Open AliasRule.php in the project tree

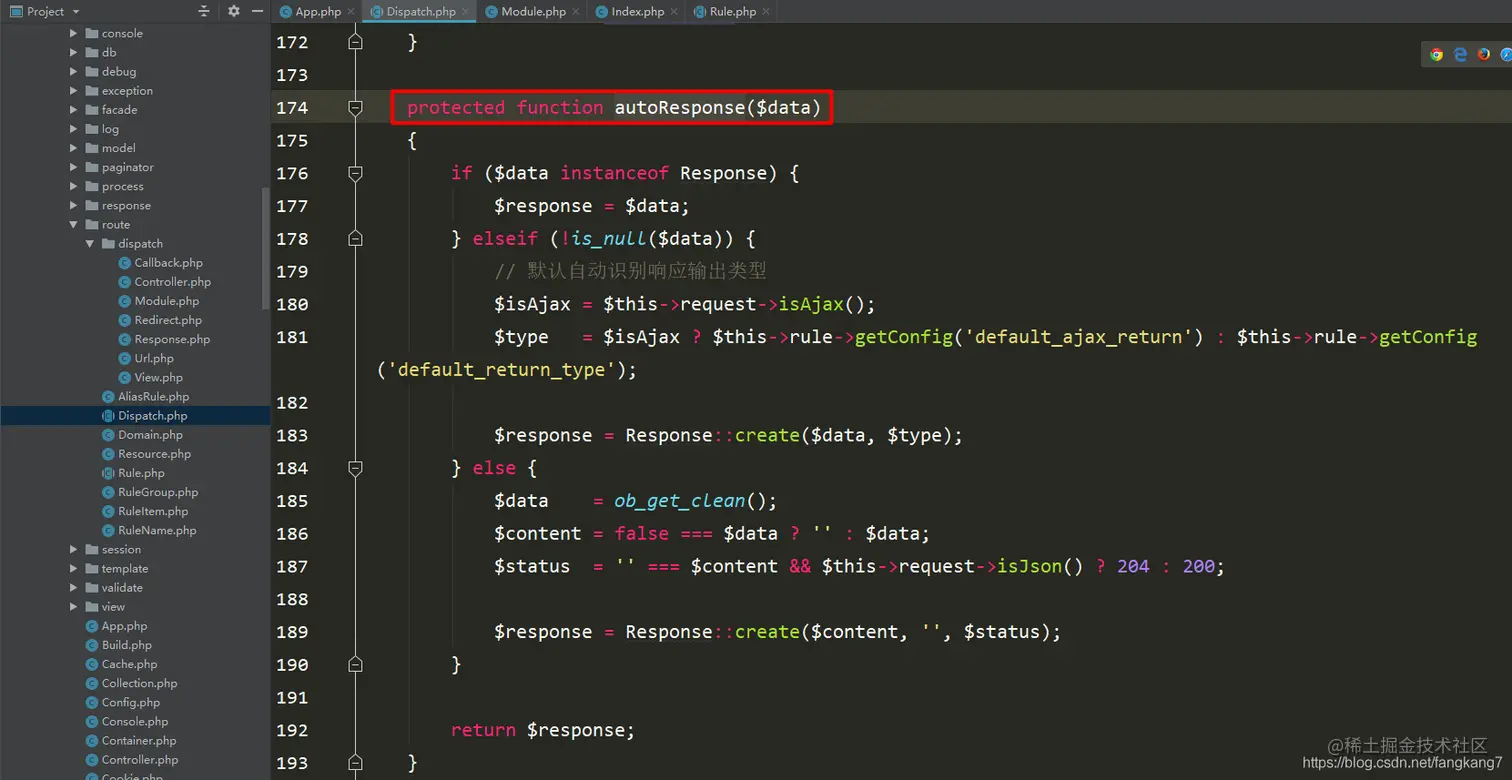click(153, 397)
